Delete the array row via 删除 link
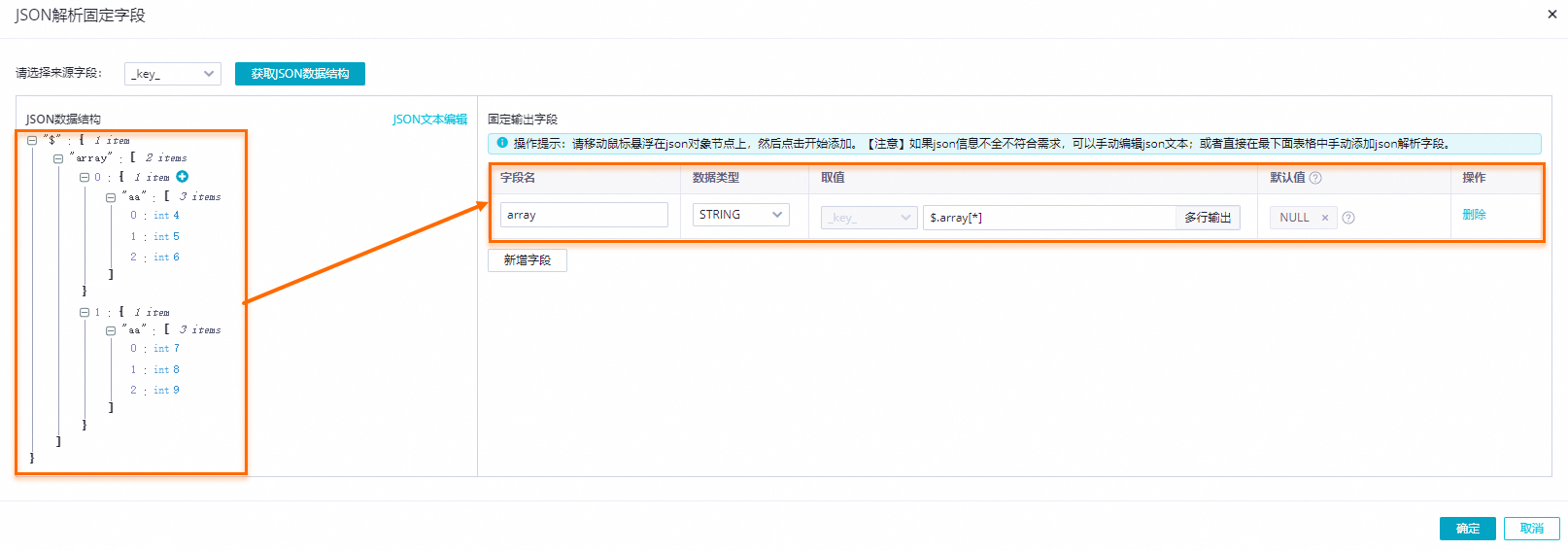1568x550 pixels. [1474, 215]
